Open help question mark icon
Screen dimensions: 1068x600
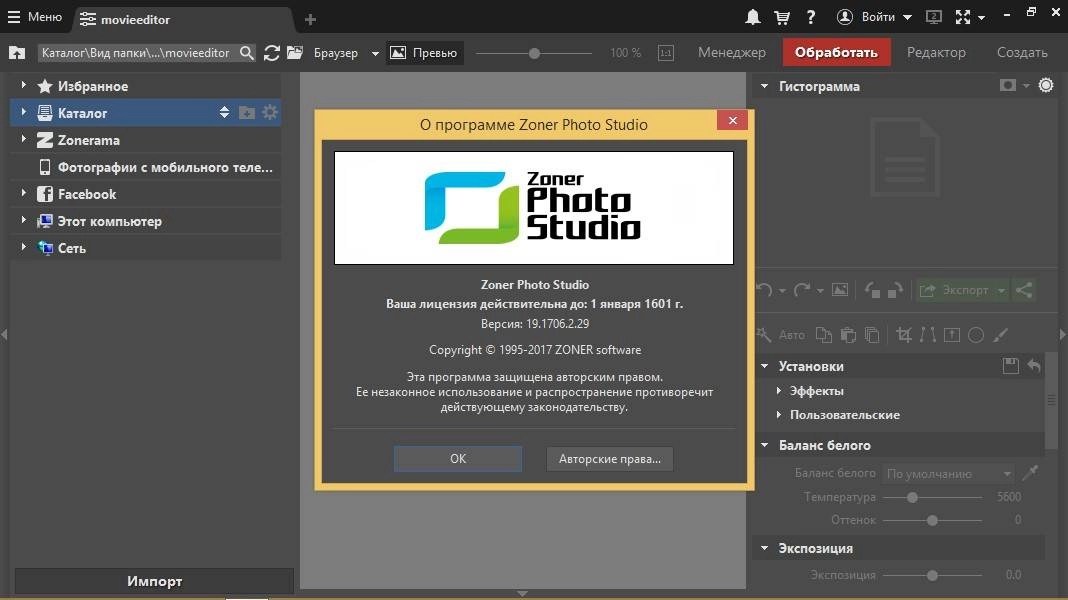811,18
